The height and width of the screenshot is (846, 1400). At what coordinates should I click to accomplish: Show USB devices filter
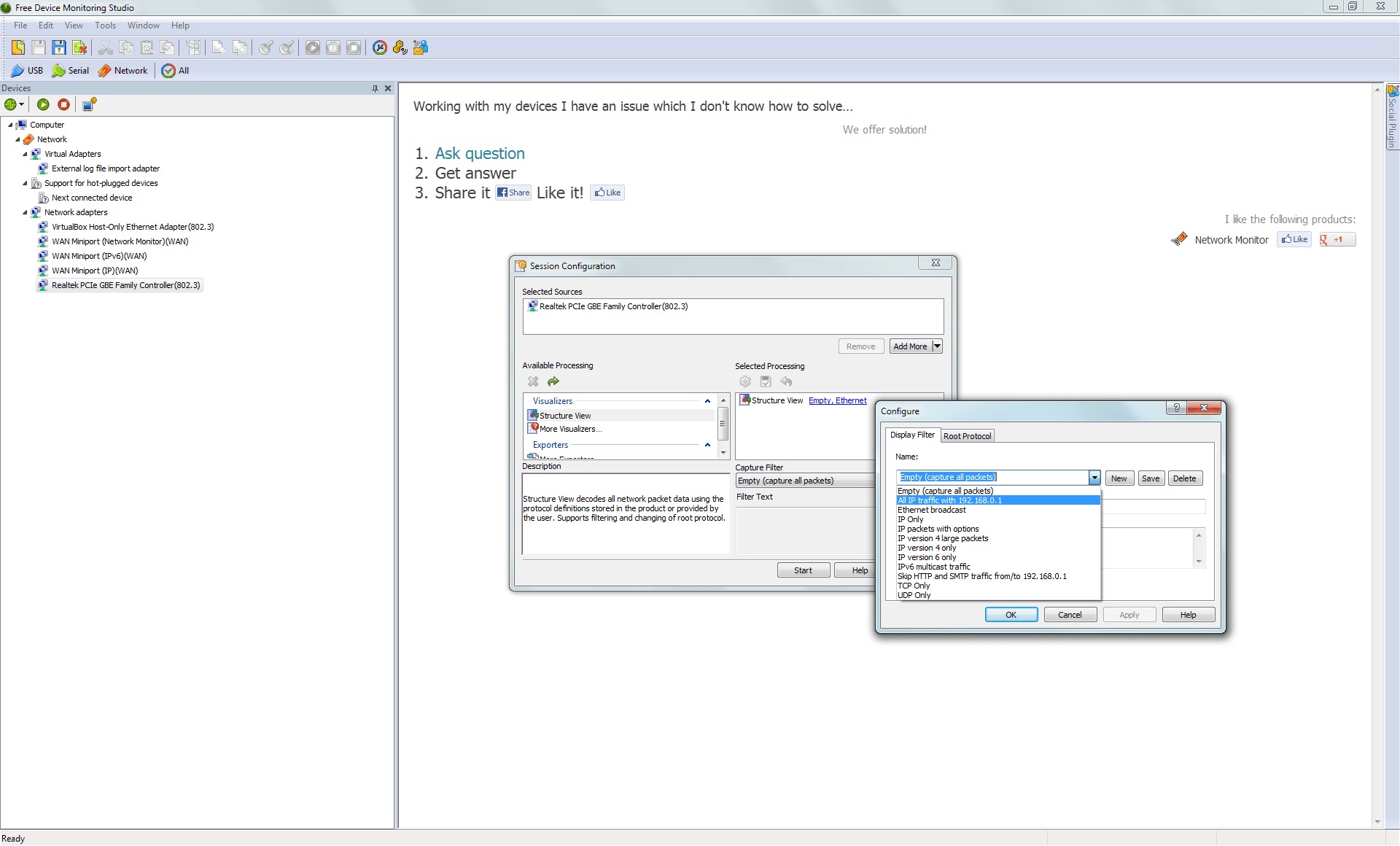pyautogui.click(x=27, y=71)
